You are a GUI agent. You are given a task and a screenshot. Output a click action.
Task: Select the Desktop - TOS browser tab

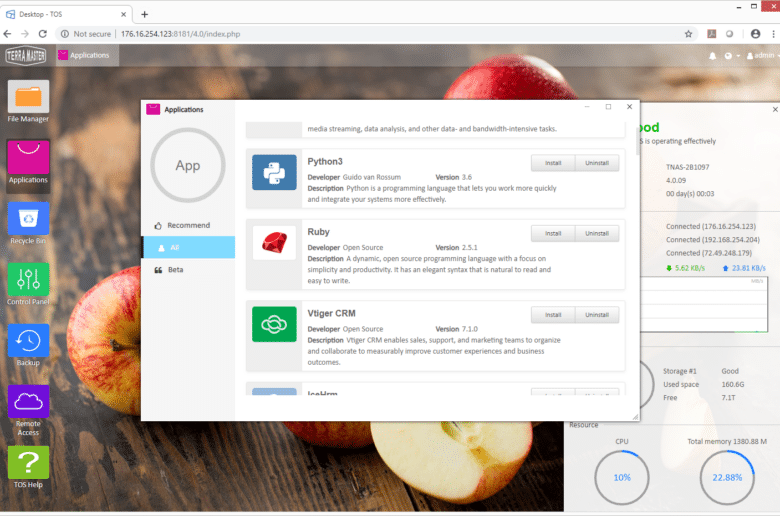pyautogui.click(x=66, y=14)
